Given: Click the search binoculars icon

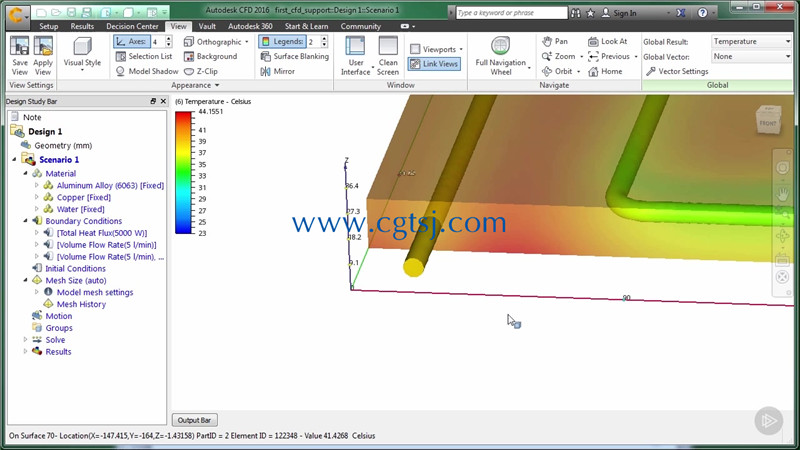Looking at the screenshot, I should 576,13.
